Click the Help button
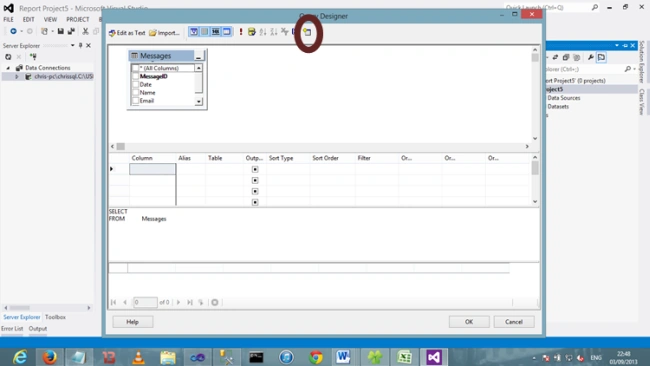Viewport: 650px width, 366px height. [x=133, y=322]
